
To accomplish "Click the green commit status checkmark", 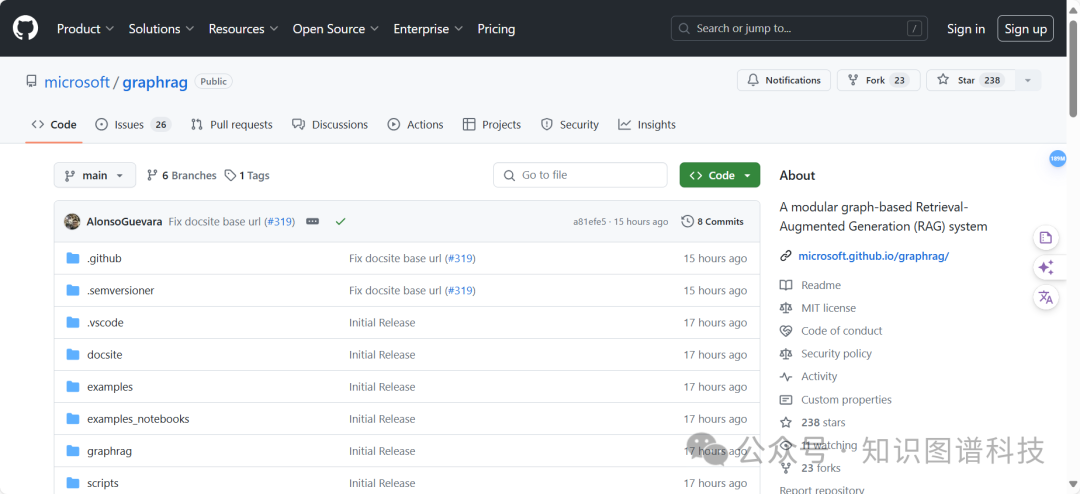I will (341, 221).
